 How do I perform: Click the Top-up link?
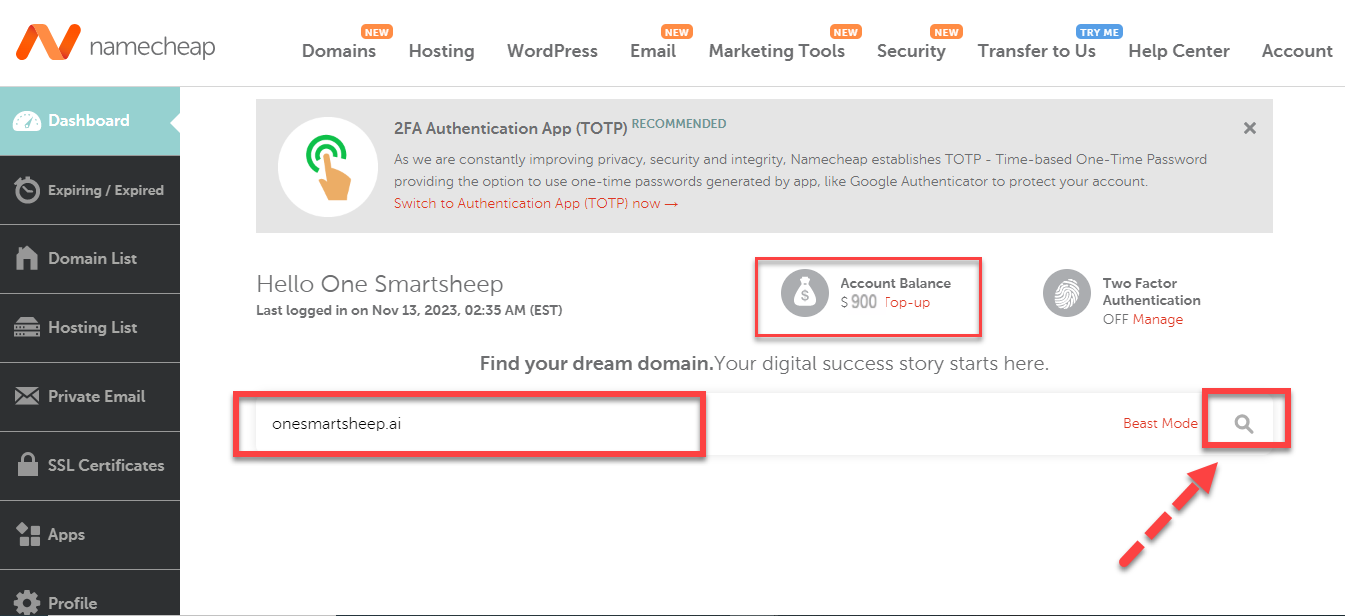(907, 302)
